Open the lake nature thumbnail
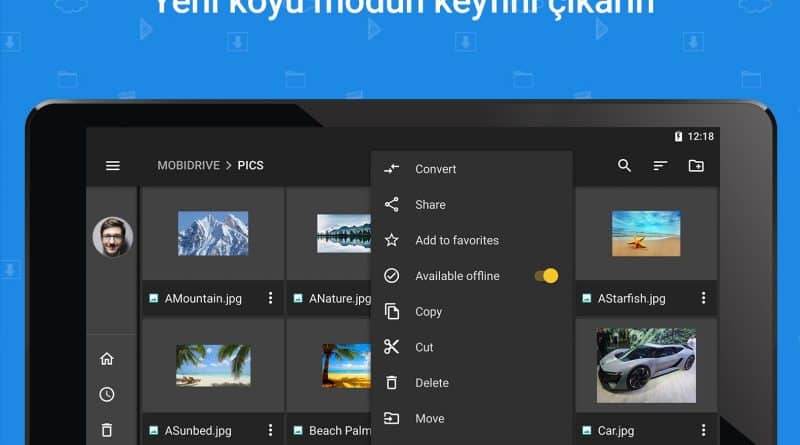 tap(344, 234)
